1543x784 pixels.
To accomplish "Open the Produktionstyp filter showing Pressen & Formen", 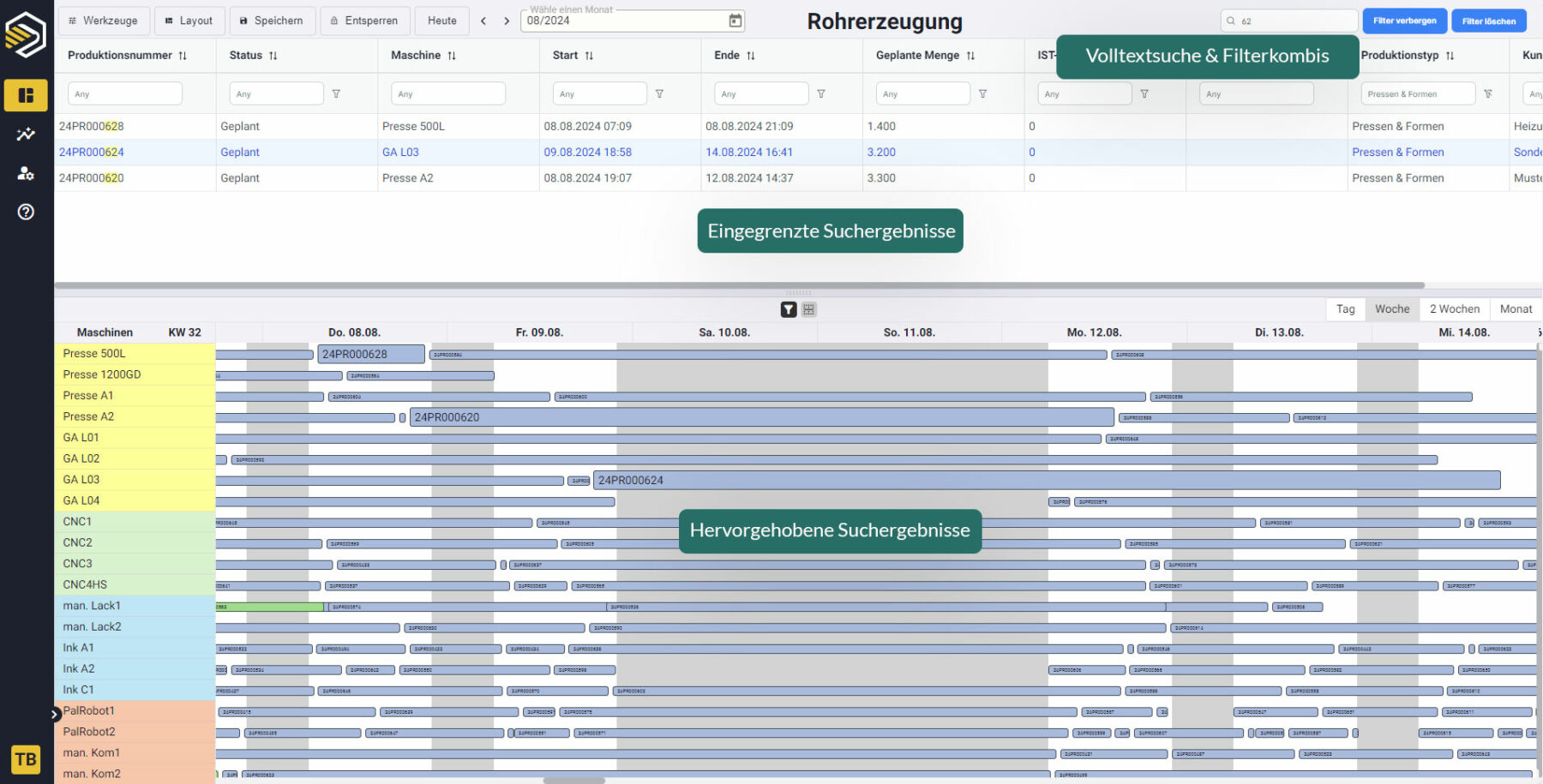I will [x=1417, y=93].
